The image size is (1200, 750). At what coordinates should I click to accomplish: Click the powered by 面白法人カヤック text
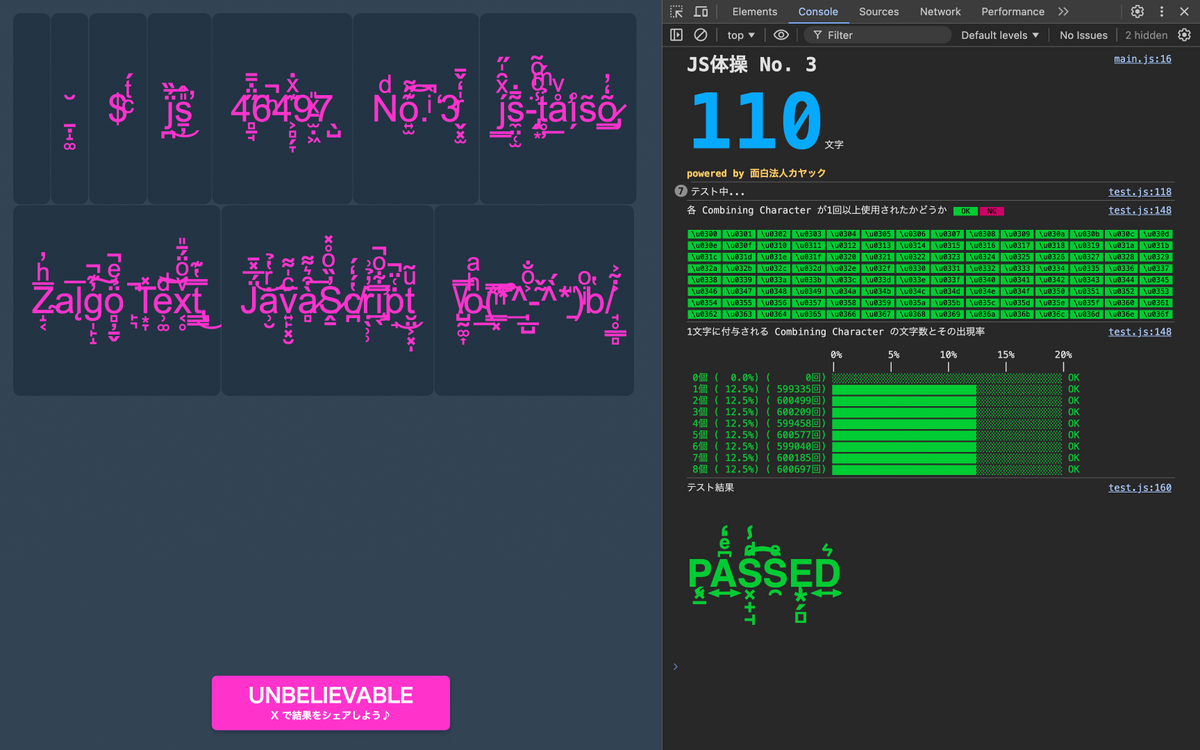(757, 173)
